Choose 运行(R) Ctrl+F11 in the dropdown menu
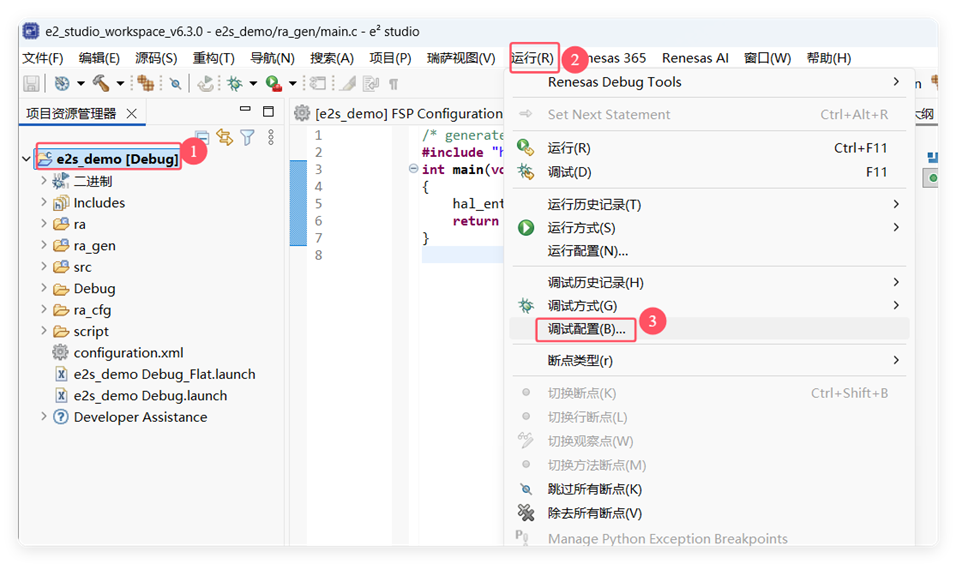Screen dimensions: 956x564 click(x=709, y=148)
